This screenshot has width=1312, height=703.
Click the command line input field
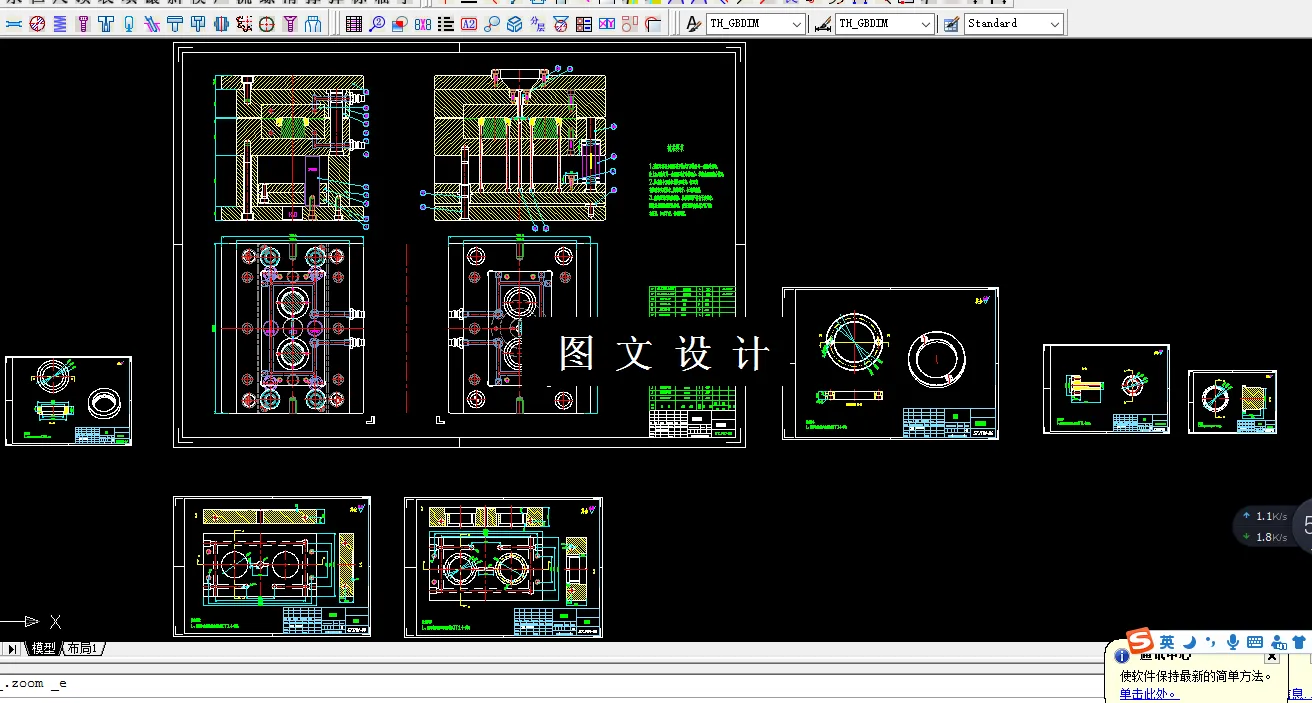(550, 684)
